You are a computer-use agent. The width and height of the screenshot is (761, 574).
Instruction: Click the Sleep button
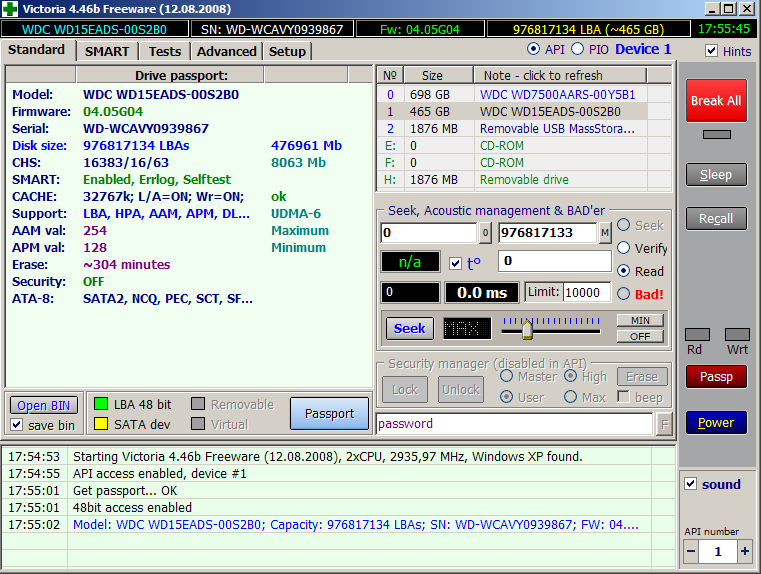pos(716,175)
